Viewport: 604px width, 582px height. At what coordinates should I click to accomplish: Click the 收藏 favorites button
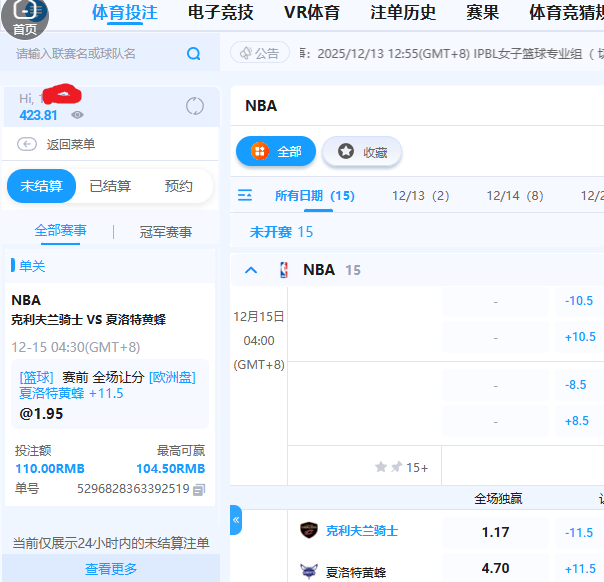pyautogui.click(x=362, y=152)
